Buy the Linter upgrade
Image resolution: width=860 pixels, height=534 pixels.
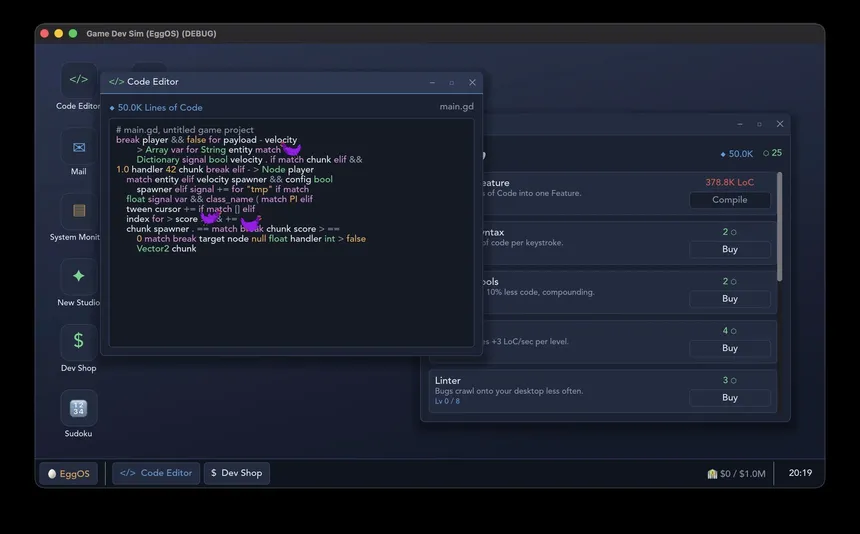coord(729,397)
